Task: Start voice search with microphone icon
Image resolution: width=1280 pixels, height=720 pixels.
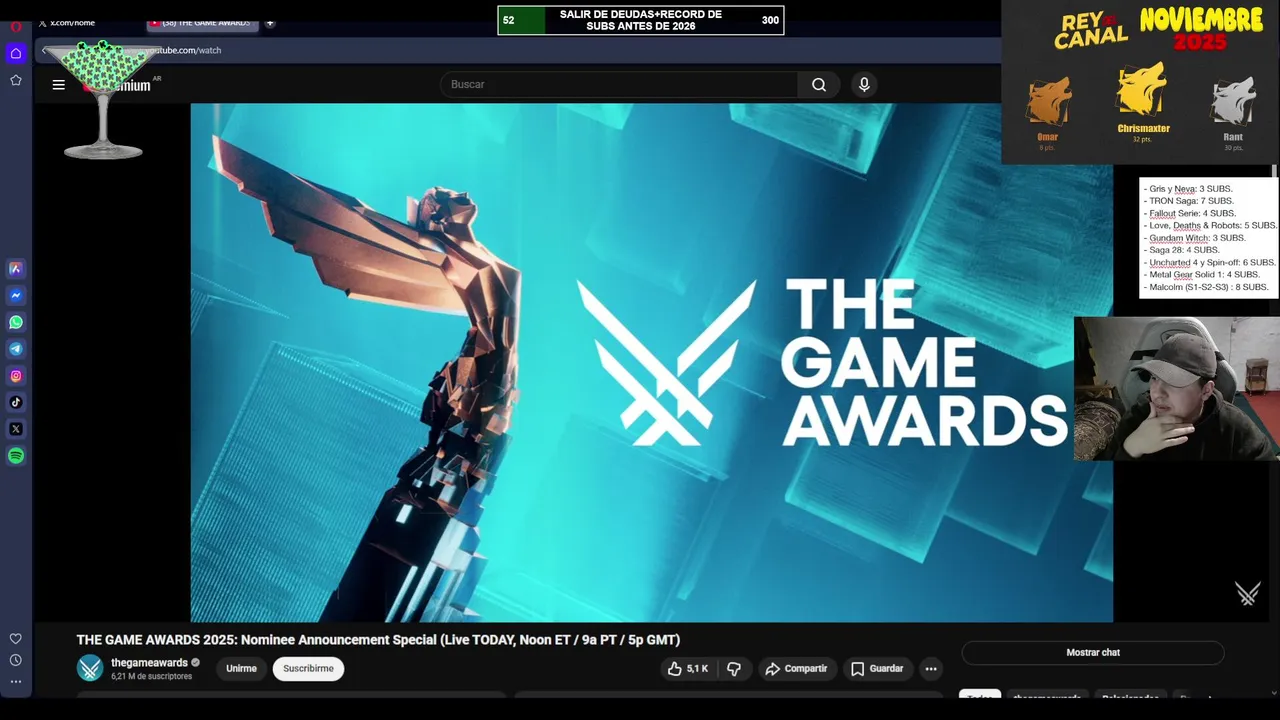Action: click(864, 85)
